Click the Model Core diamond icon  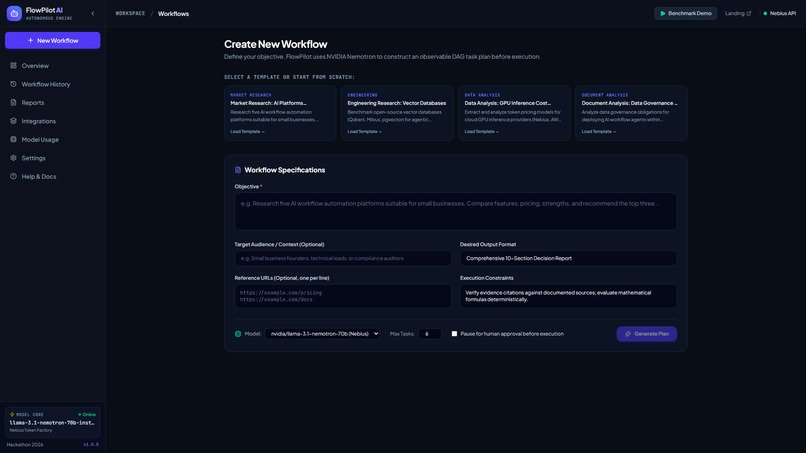(x=12, y=414)
